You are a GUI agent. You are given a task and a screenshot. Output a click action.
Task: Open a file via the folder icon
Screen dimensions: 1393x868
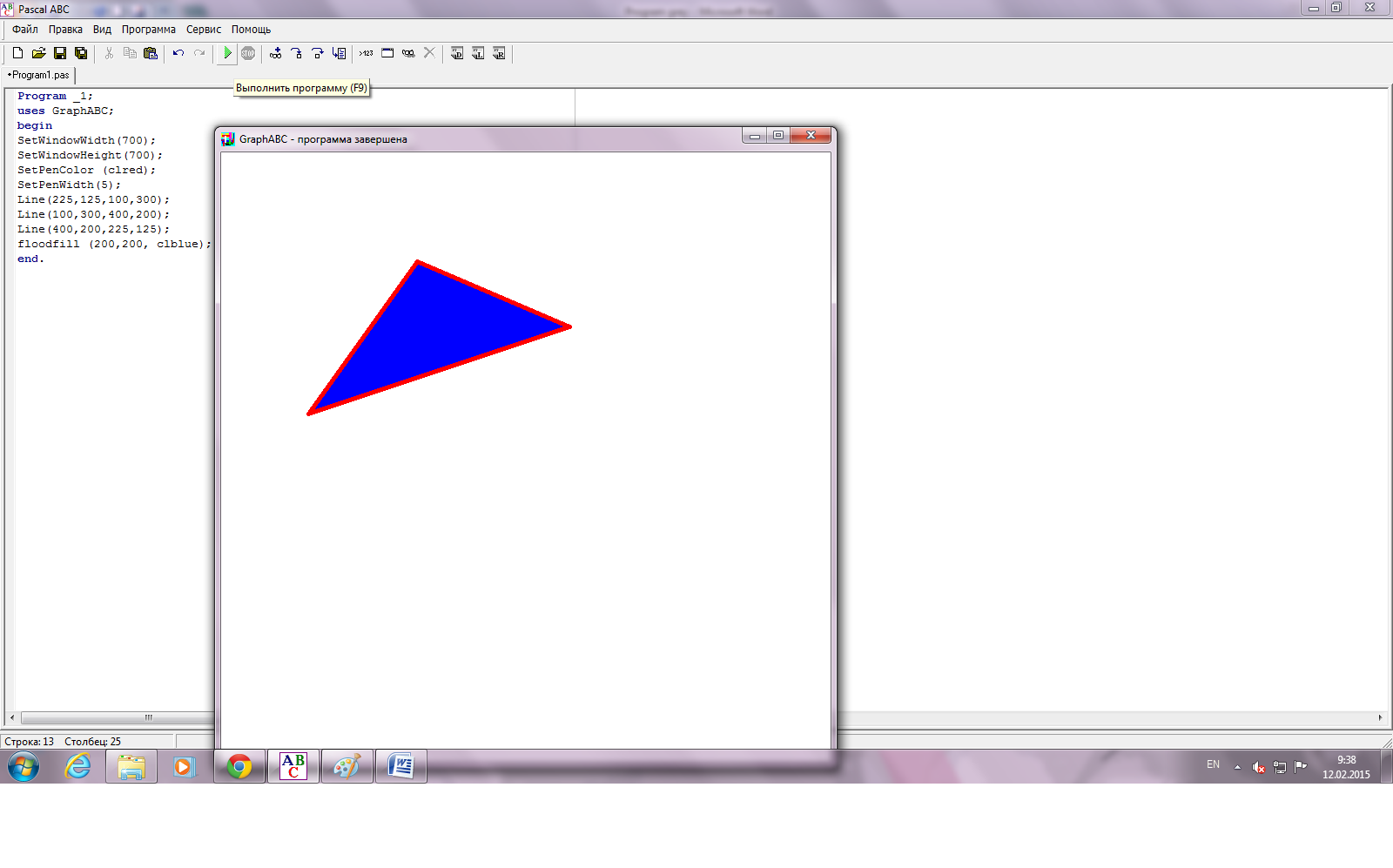coord(38,53)
